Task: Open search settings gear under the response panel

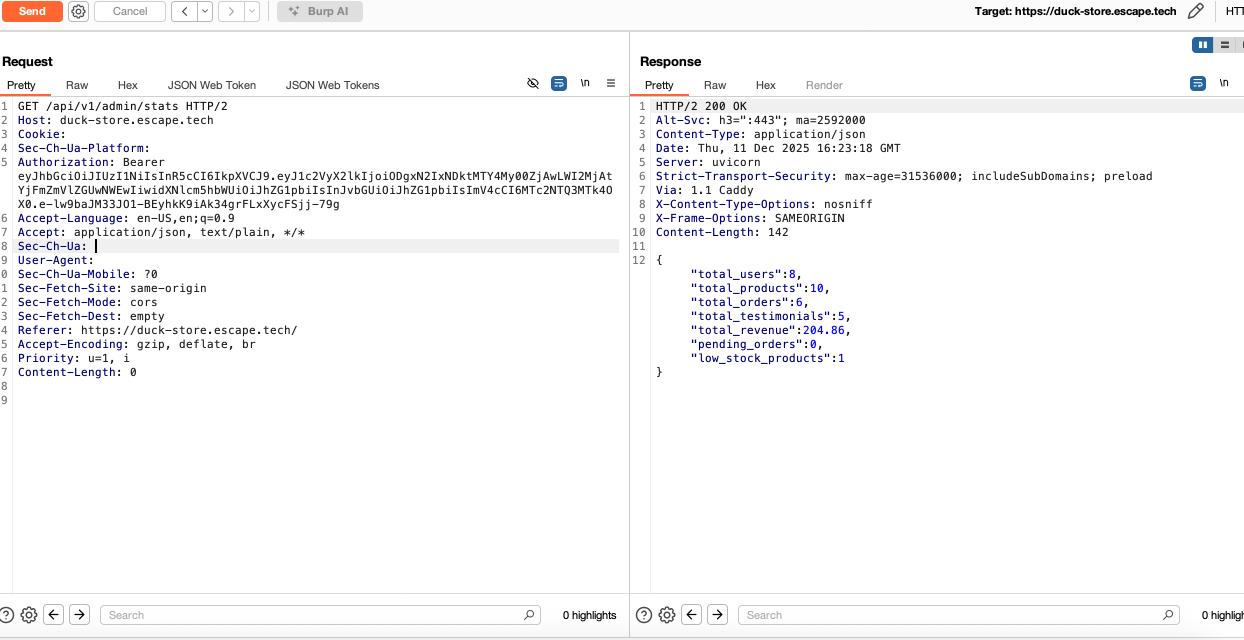Action: (x=666, y=615)
